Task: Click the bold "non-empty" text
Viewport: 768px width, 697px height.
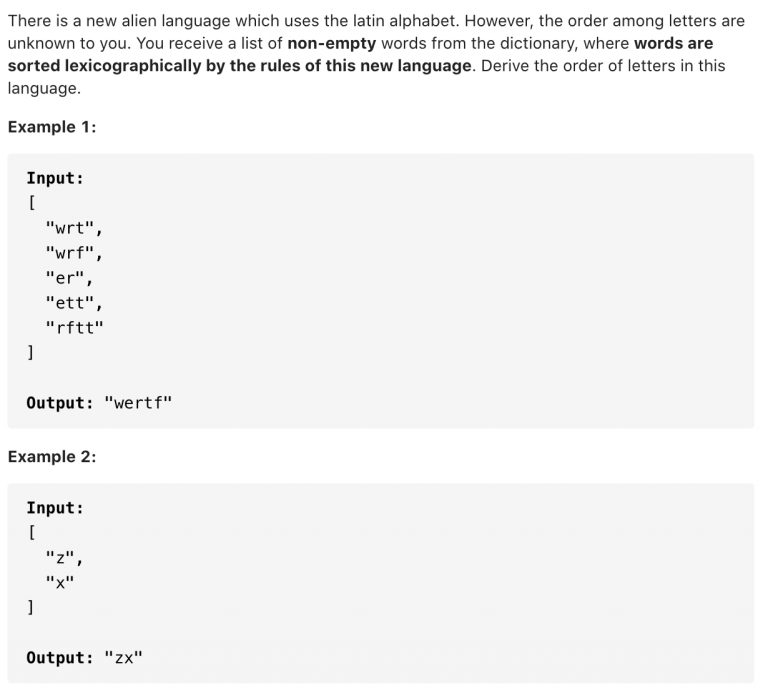Action: tap(332, 43)
